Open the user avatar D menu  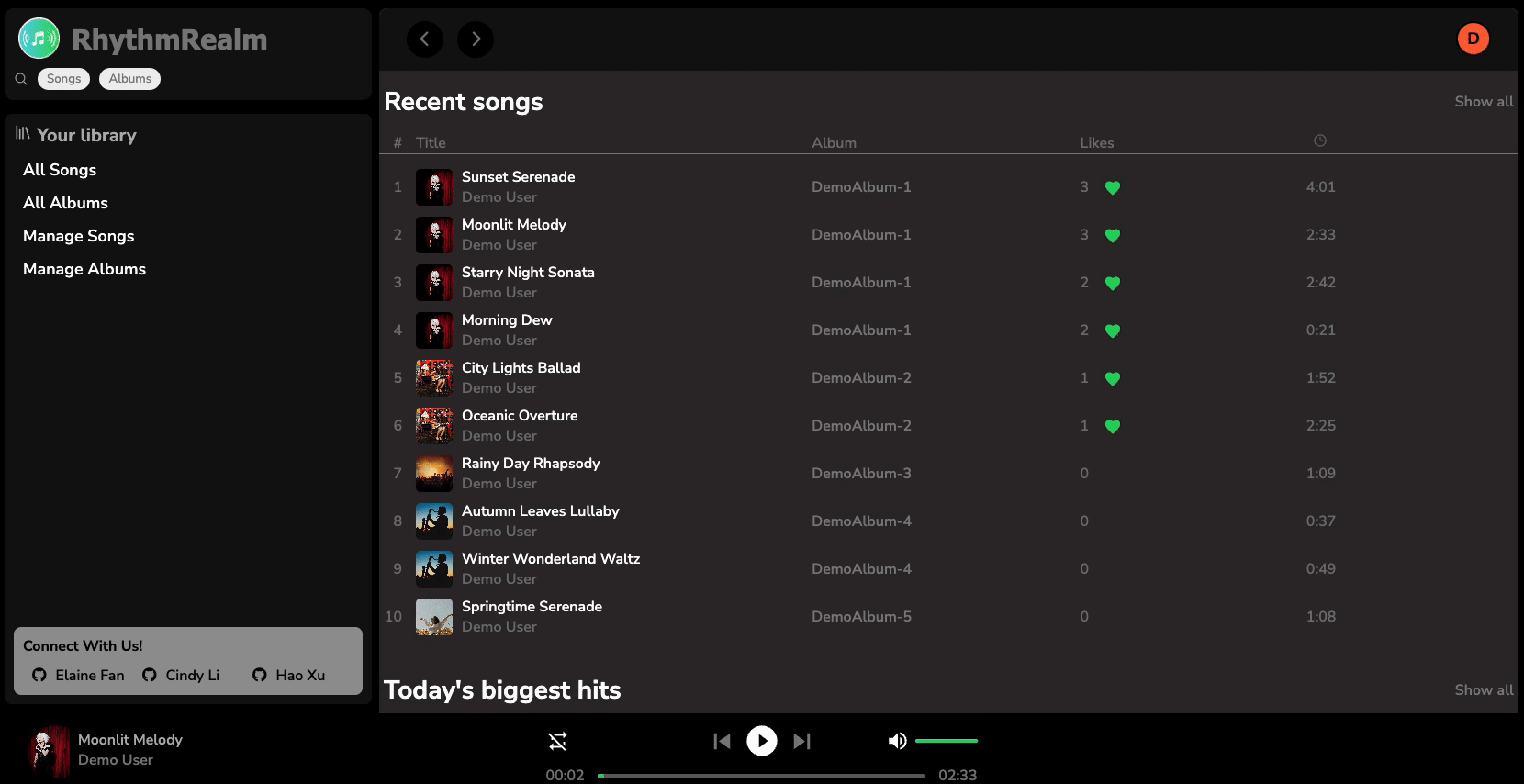1473,39
